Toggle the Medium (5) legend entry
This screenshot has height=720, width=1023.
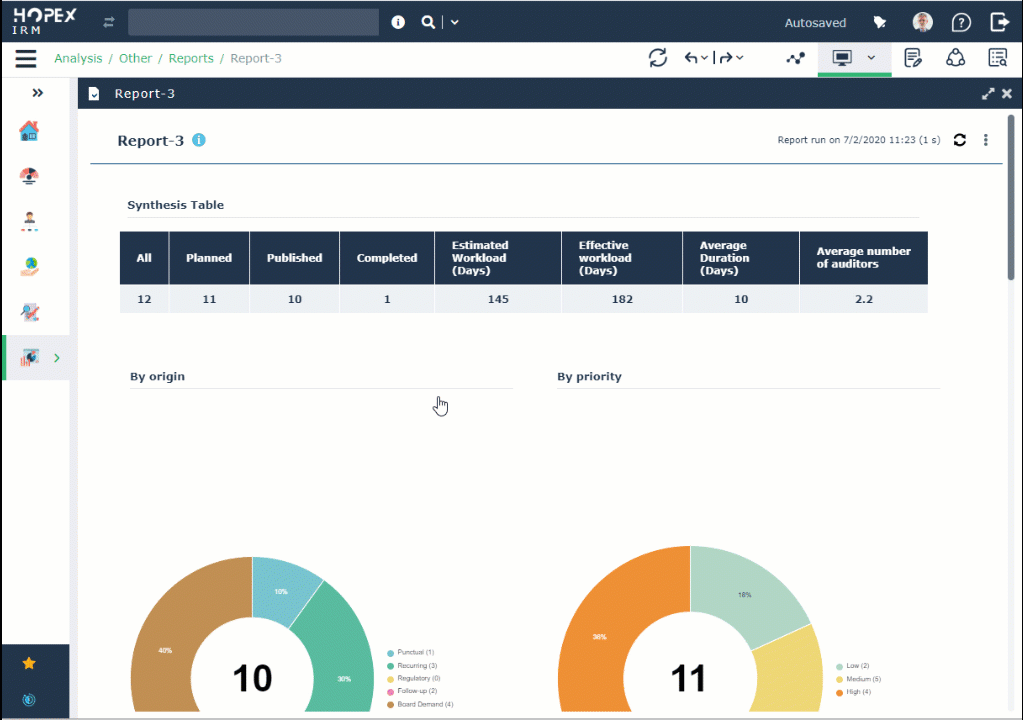[x=858, y=679]
